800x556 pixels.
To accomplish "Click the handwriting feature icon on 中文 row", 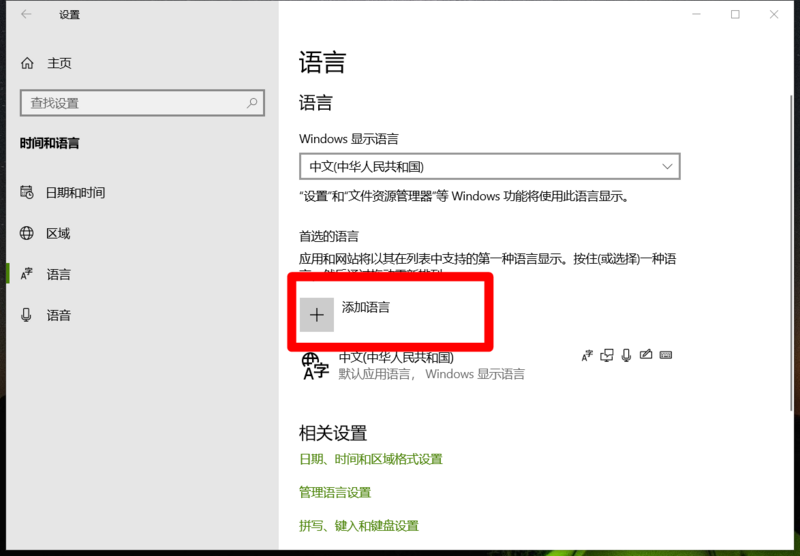I will click(646, 354).
